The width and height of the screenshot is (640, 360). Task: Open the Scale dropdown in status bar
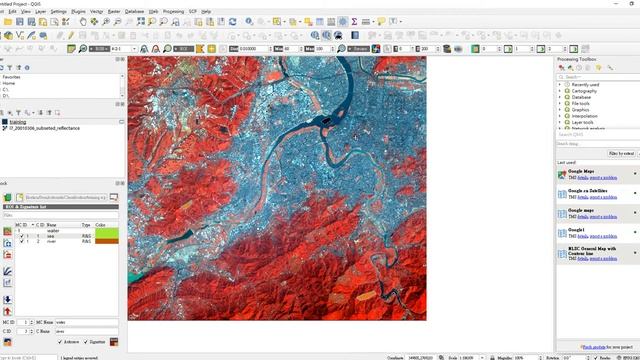[482, 358]
